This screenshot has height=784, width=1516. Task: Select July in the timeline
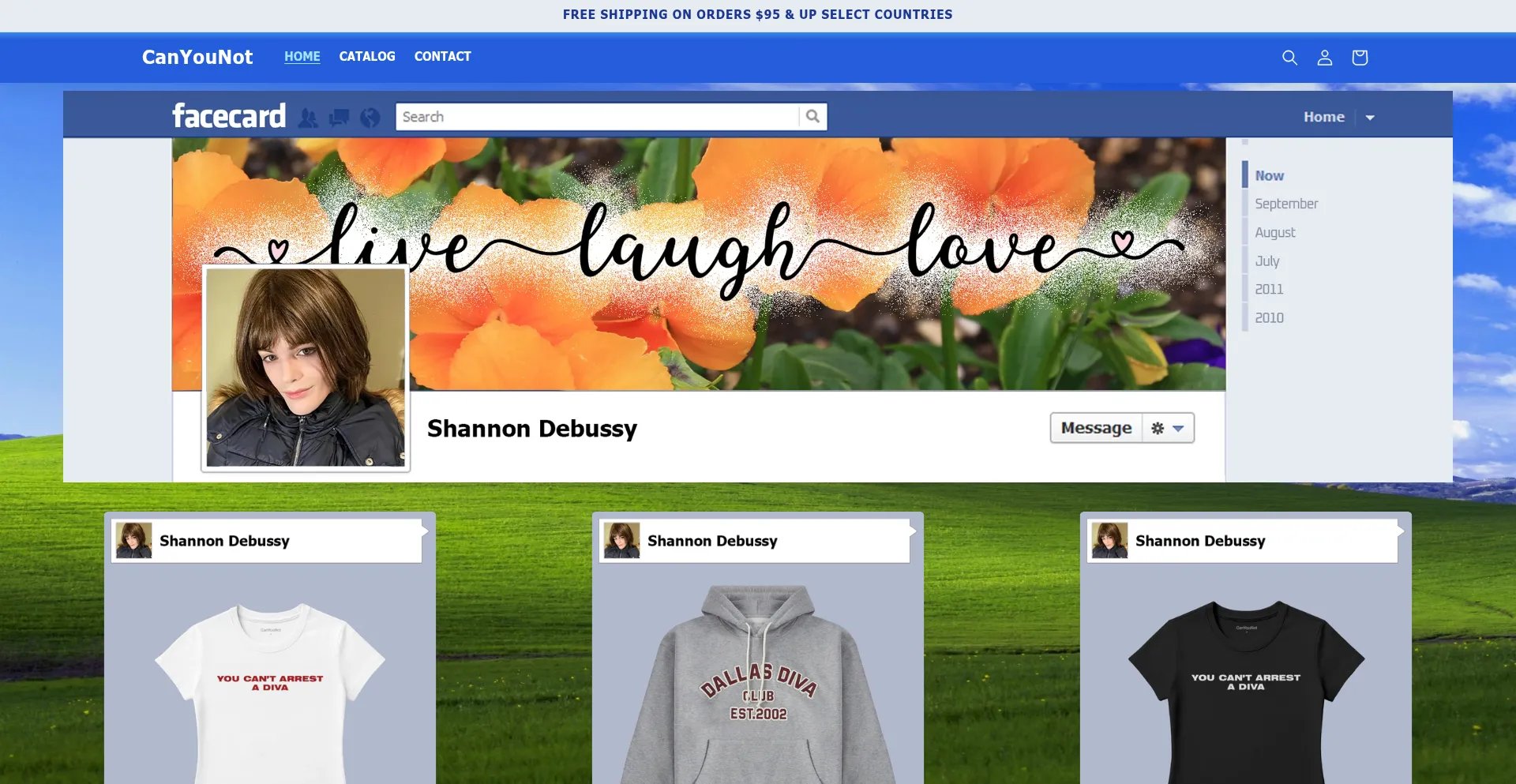[x=1267, y=261]
